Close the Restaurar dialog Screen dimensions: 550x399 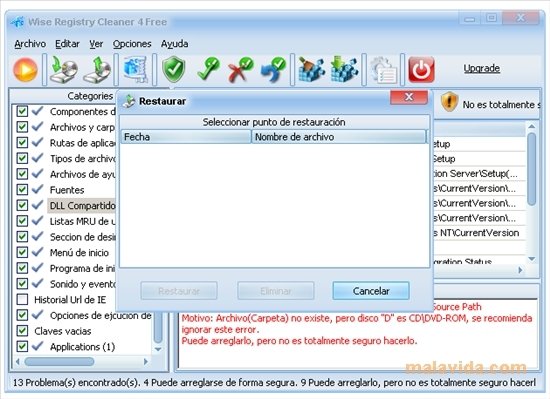pyautogui.click(x=409, y=97)
